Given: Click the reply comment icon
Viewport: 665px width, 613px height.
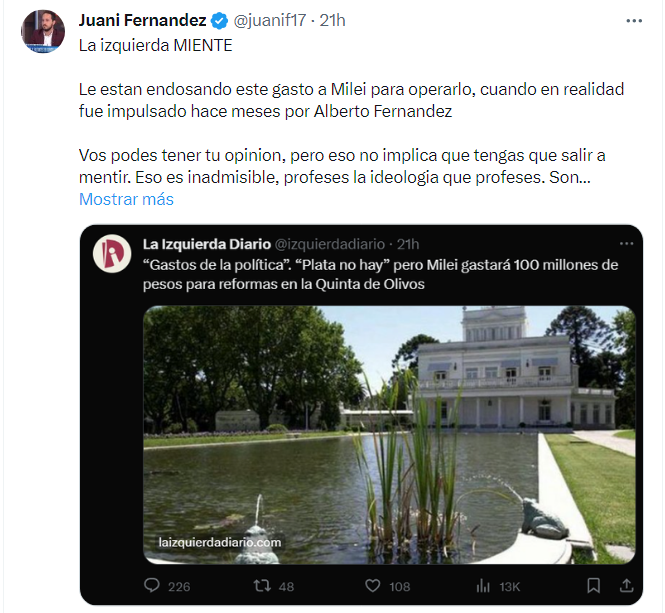Looking at the screenshot, I should click(x=153, y=585).
